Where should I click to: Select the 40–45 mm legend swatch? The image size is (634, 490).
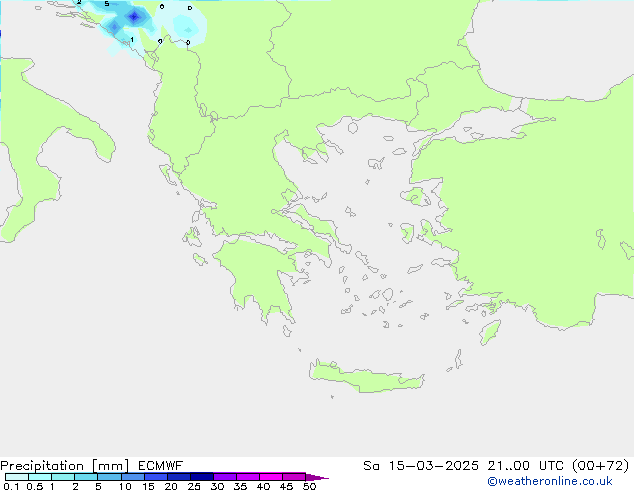coord(271,477)
